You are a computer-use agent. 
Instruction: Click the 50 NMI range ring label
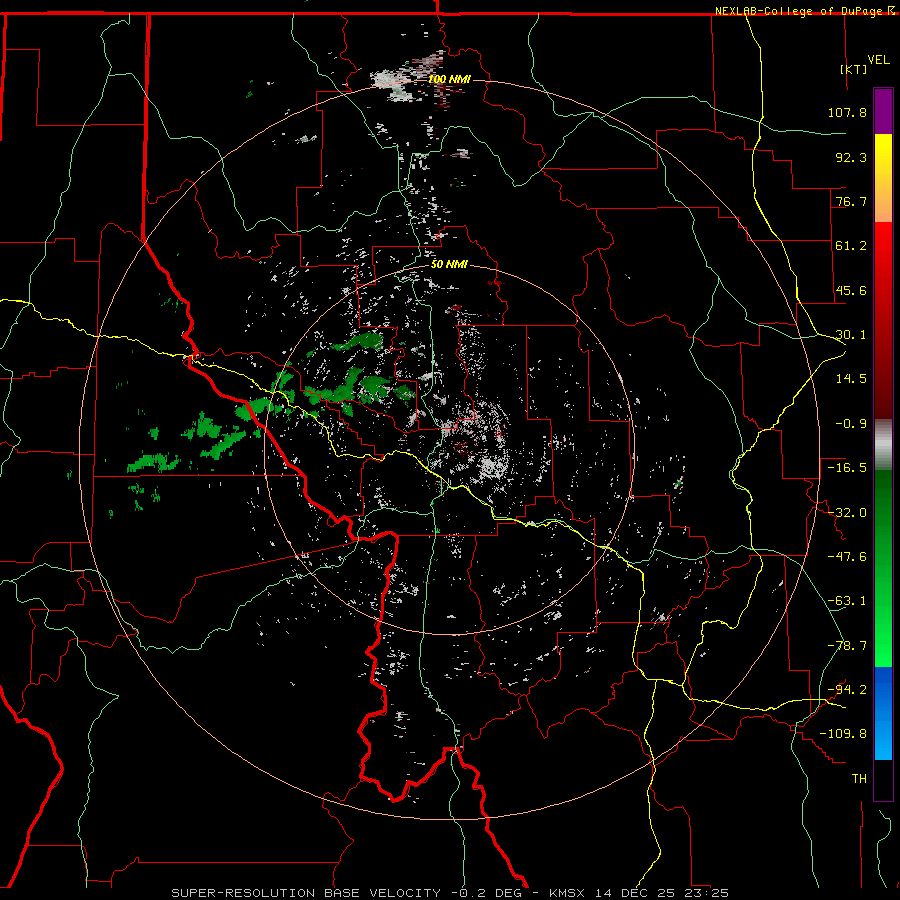pyautogui.click(x=449, y=265)
